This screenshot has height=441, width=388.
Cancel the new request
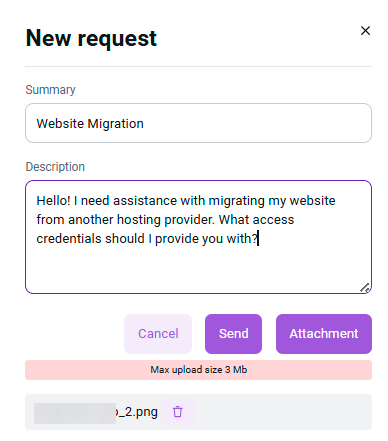click(x=158, y=334)
